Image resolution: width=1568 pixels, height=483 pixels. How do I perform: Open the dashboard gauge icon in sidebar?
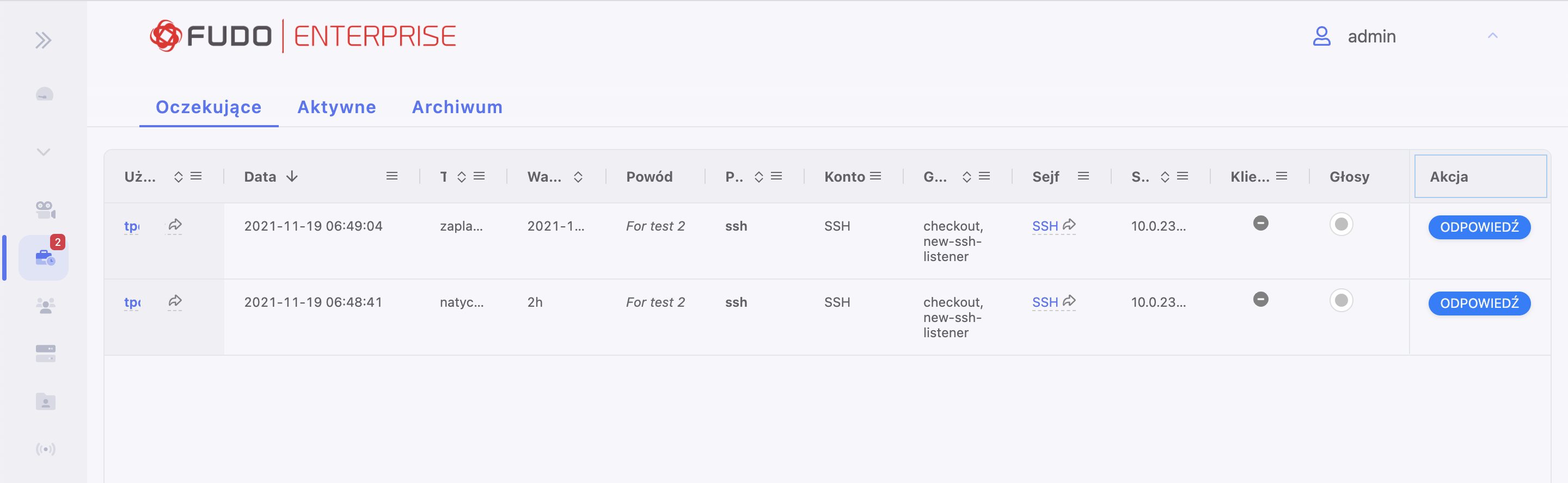coord(45,94)
